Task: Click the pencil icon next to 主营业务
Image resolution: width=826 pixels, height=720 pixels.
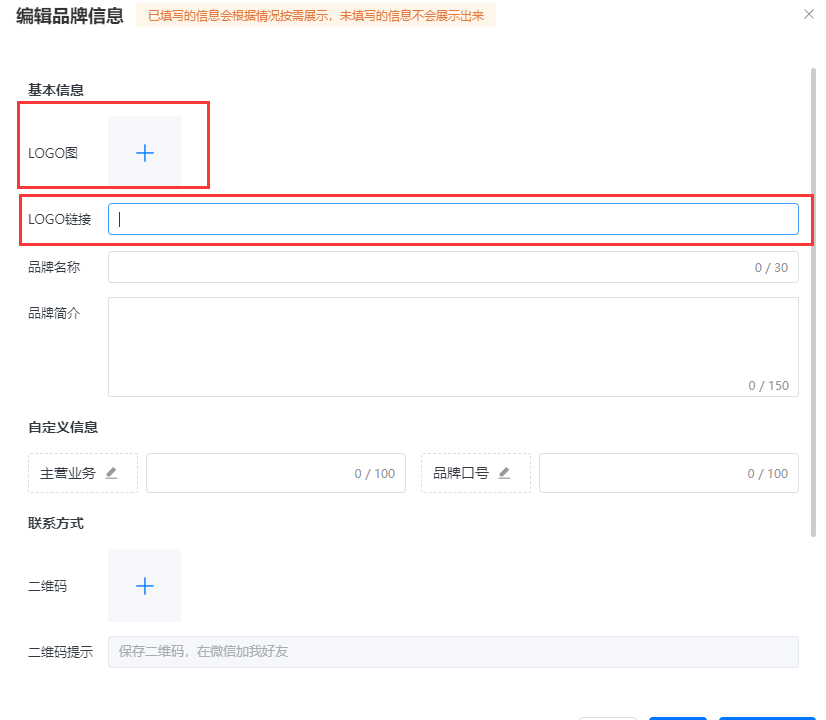Action: (111, 473)
